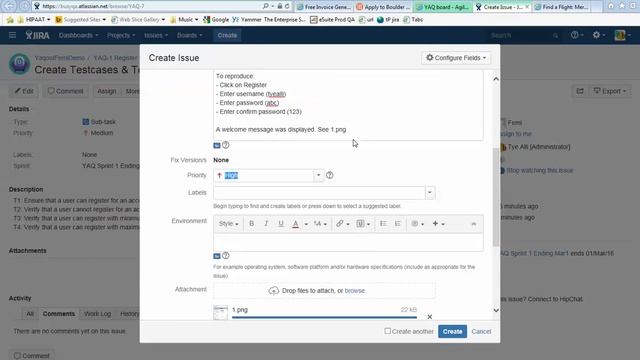Expand the Labels dropdown arrow

[430, 193]
